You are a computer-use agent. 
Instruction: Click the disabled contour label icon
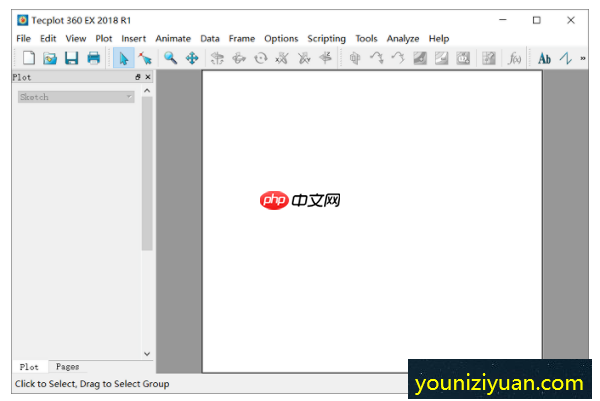(x=463, y=58)
